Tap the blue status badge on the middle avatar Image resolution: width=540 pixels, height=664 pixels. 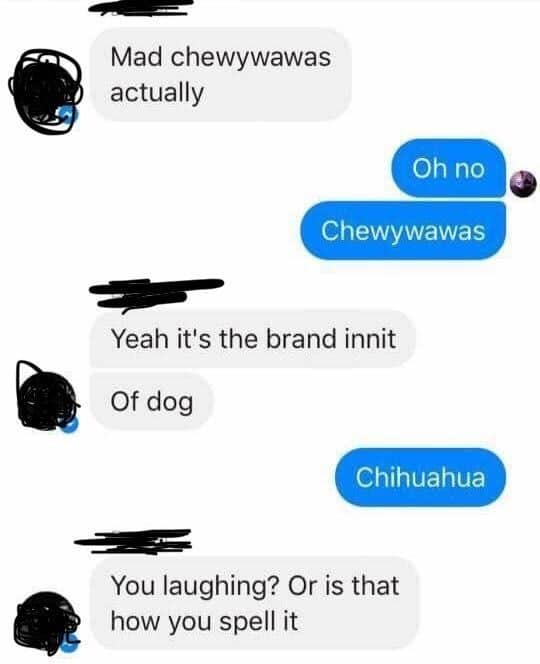click(x=69, y=423)
